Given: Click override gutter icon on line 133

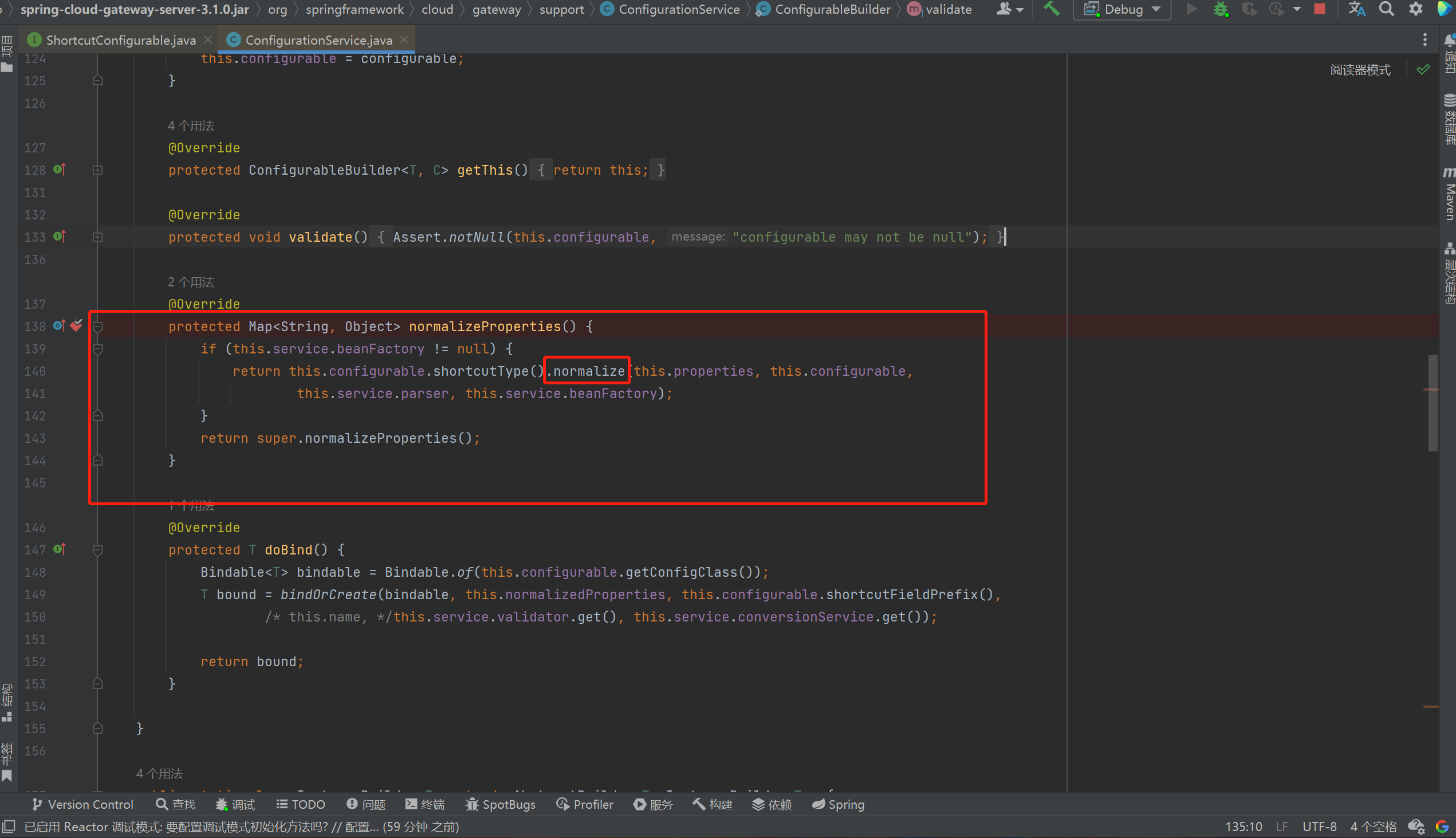Looking at the screenshot, I should (59, 236).
